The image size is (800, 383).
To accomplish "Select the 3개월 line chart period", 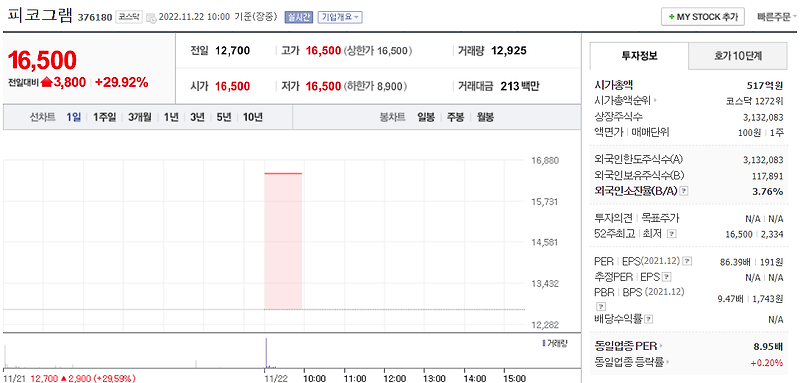I will pyautogui.click(x=139, y=117).
